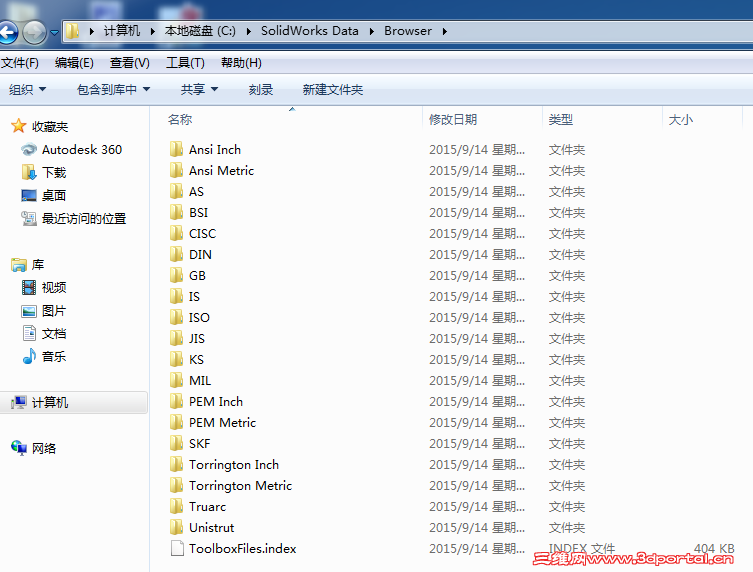Click the 刻录 toolbar button
Viewport: 753px width, 572px height.
tap(261, 89)
